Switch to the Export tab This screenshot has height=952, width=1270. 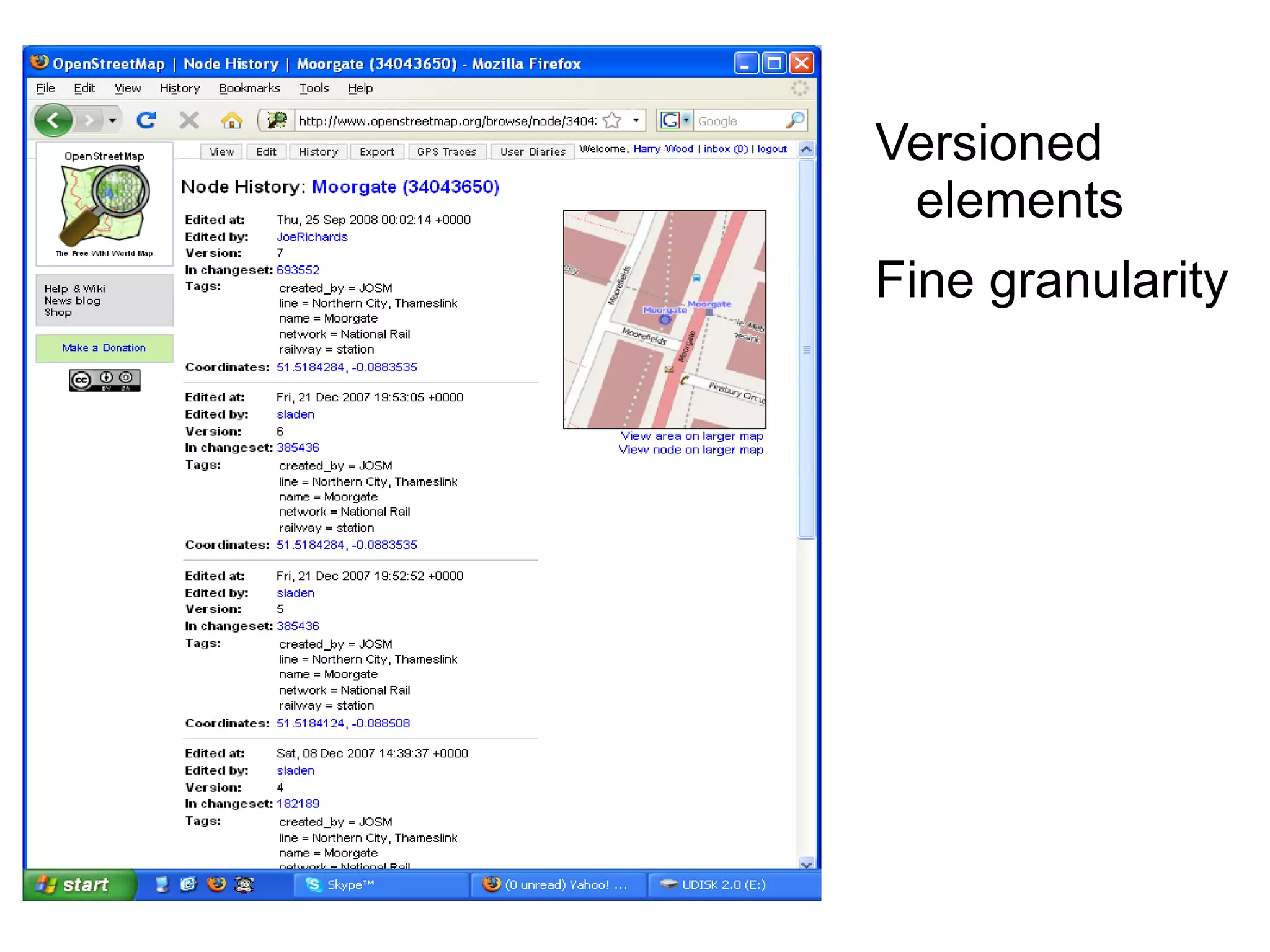point(376,151)
